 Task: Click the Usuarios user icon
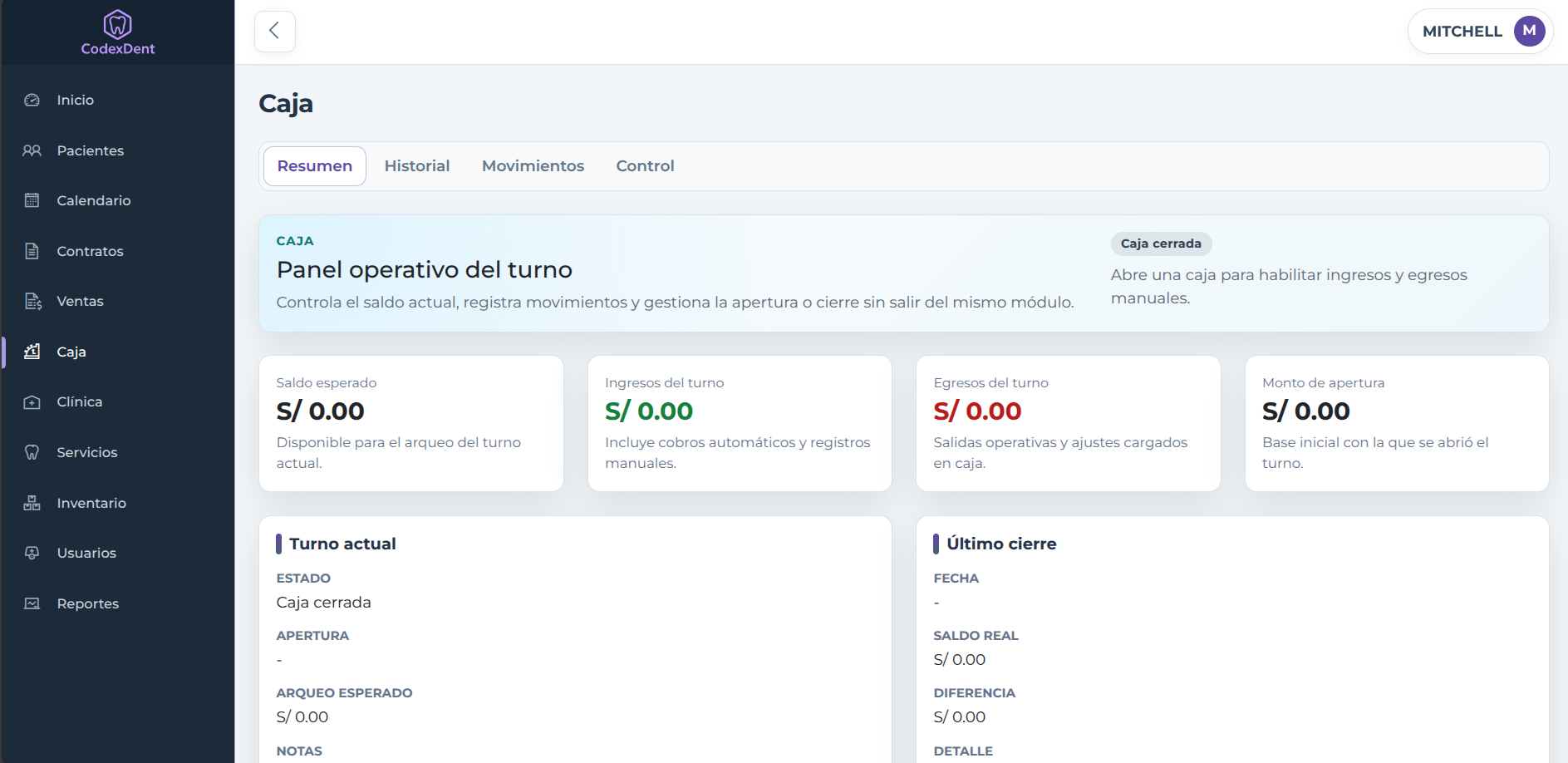tap(32, 553)
